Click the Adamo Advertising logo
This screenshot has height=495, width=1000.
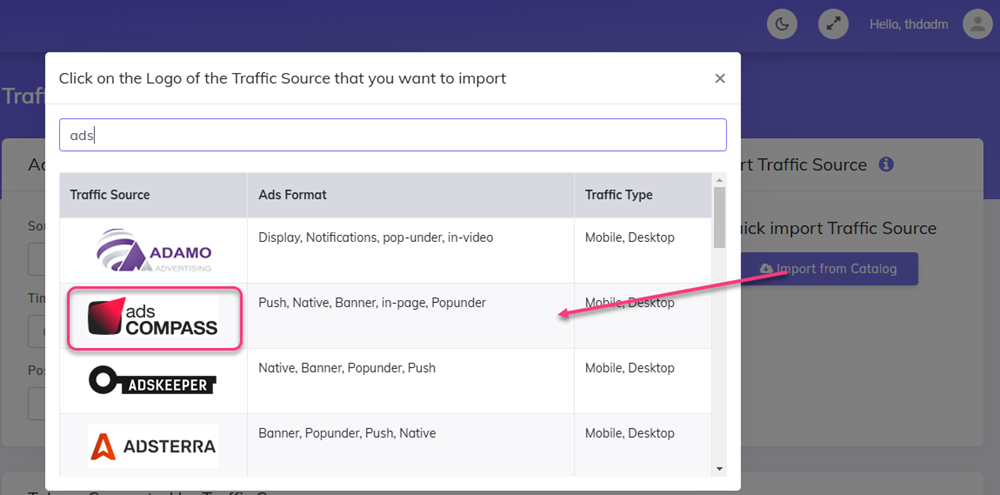pyautogui.click(x=153, y=250)
